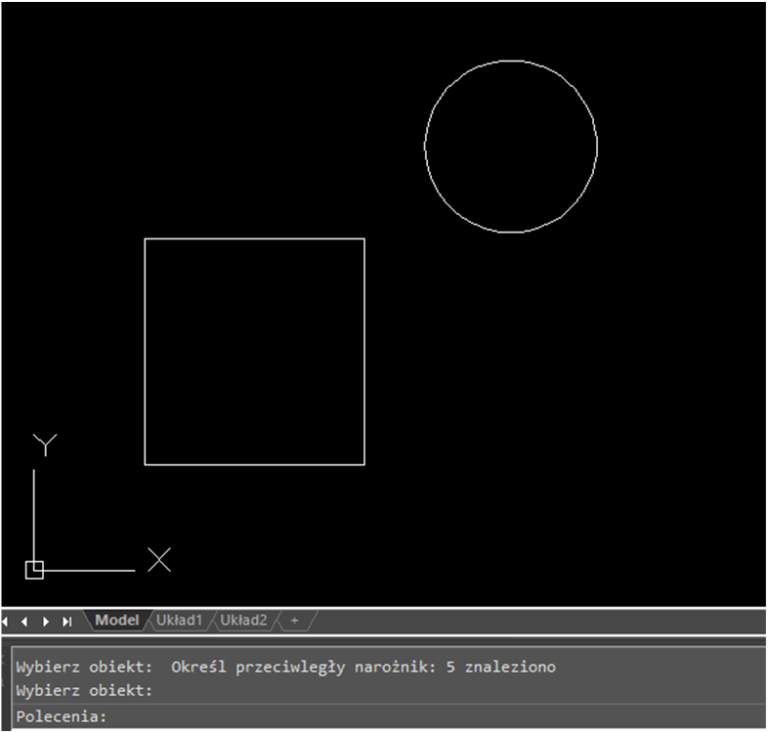The image size is (768, 732).
Task: Open the Układ1 layout tab
Action: pos(179,621)
